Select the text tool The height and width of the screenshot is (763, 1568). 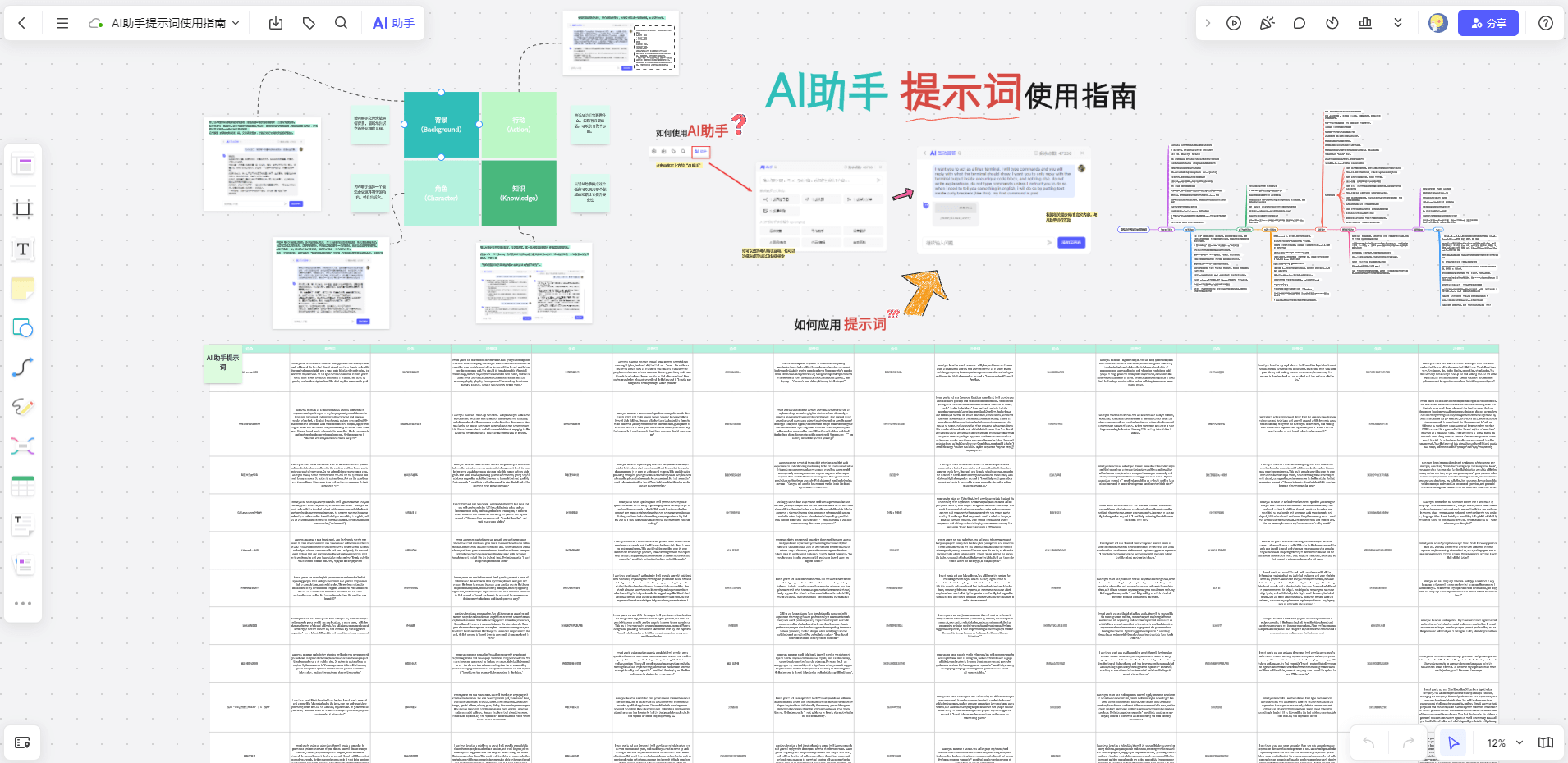coord(23,249)
